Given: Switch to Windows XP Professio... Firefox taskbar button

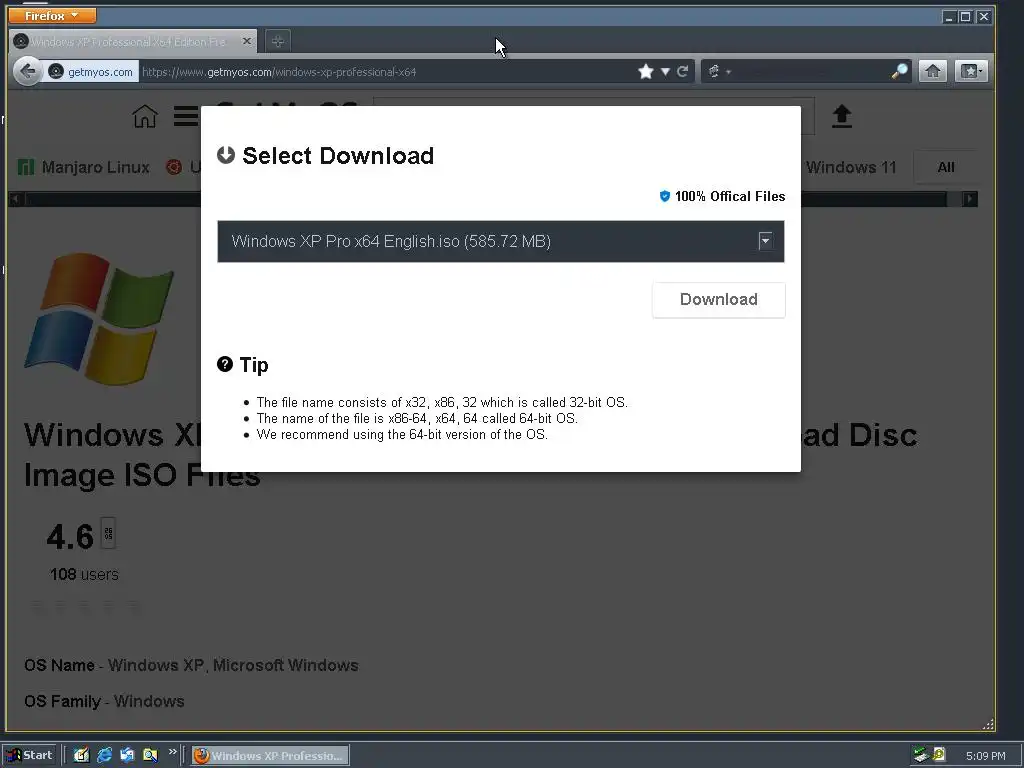Looking at the screenshot, I should [270, 756].
